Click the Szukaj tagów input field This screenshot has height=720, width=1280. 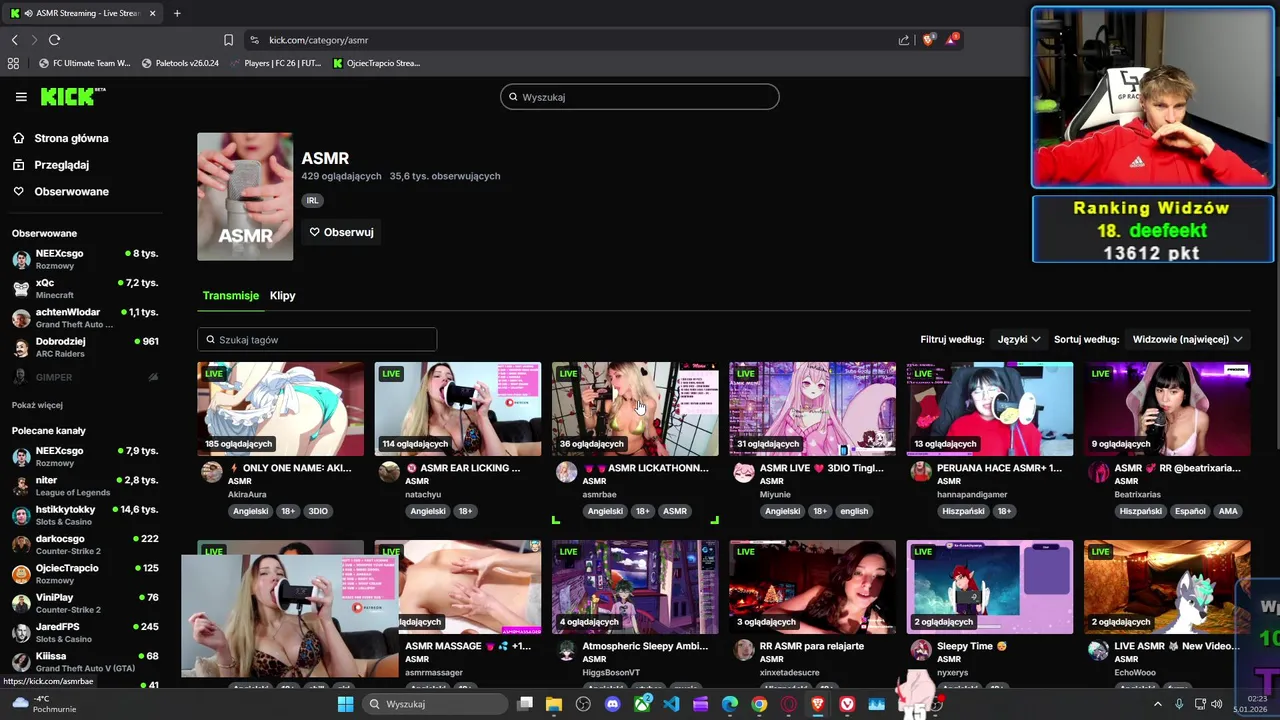317,340
